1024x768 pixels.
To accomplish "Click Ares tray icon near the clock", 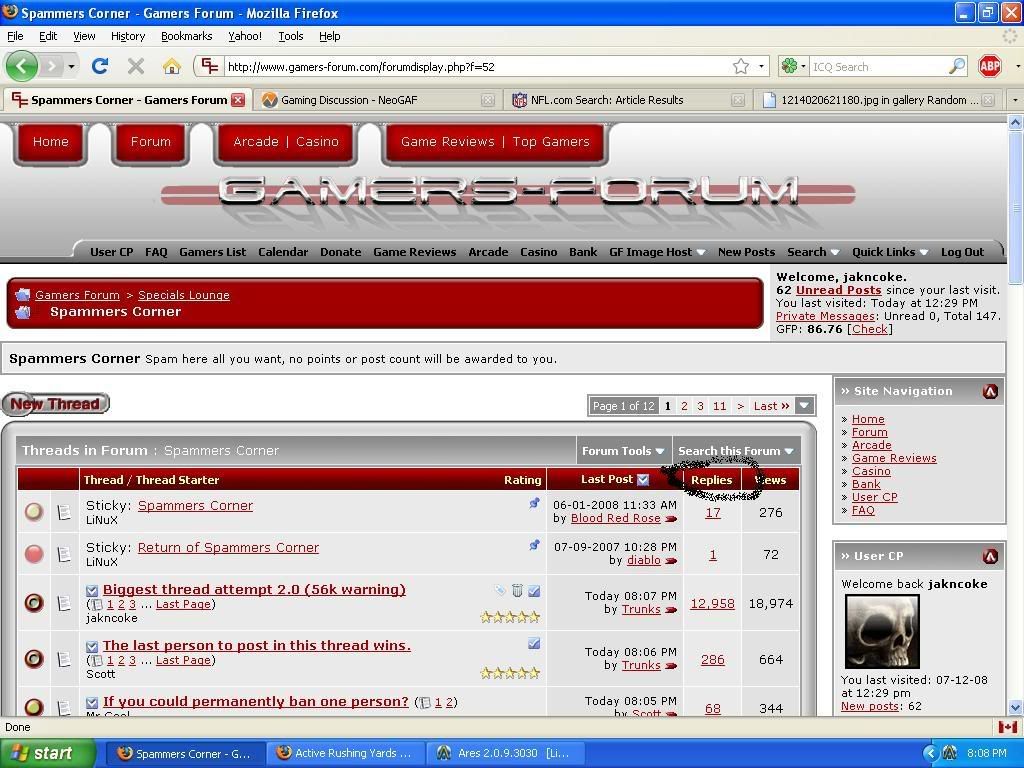I will coord(950,753).
